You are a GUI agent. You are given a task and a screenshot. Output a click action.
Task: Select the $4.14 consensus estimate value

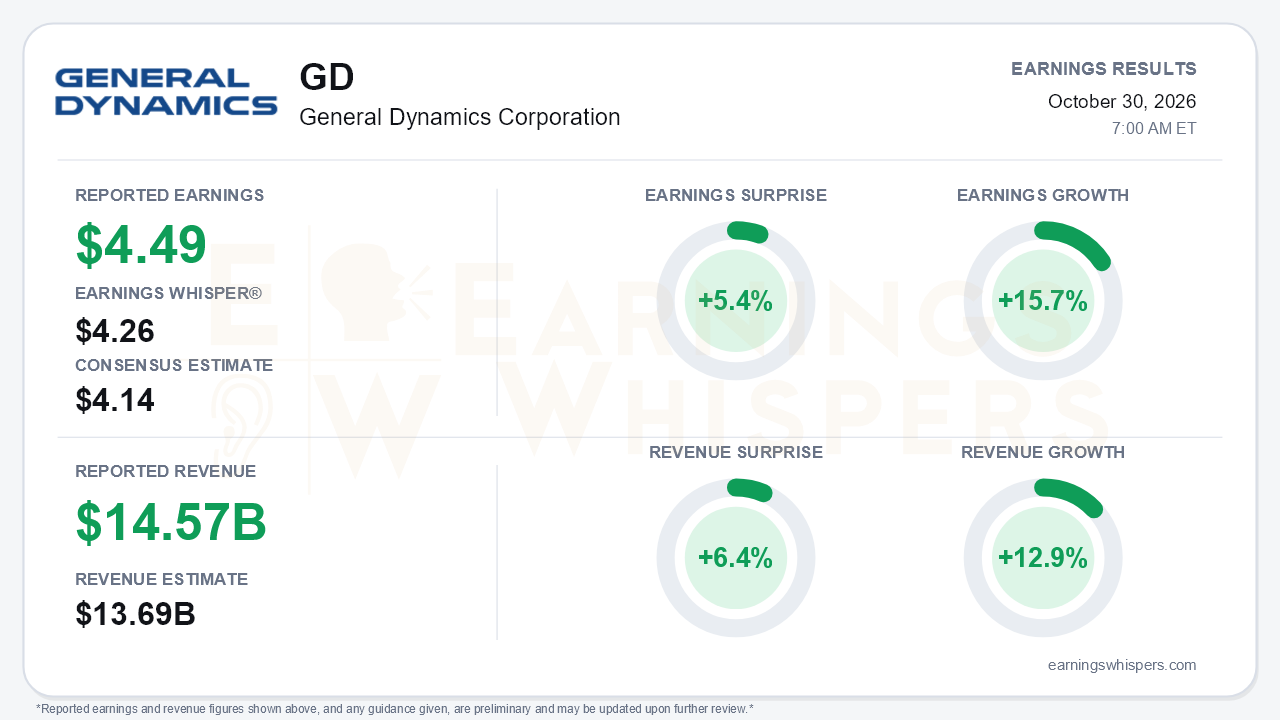pos(115,401)
